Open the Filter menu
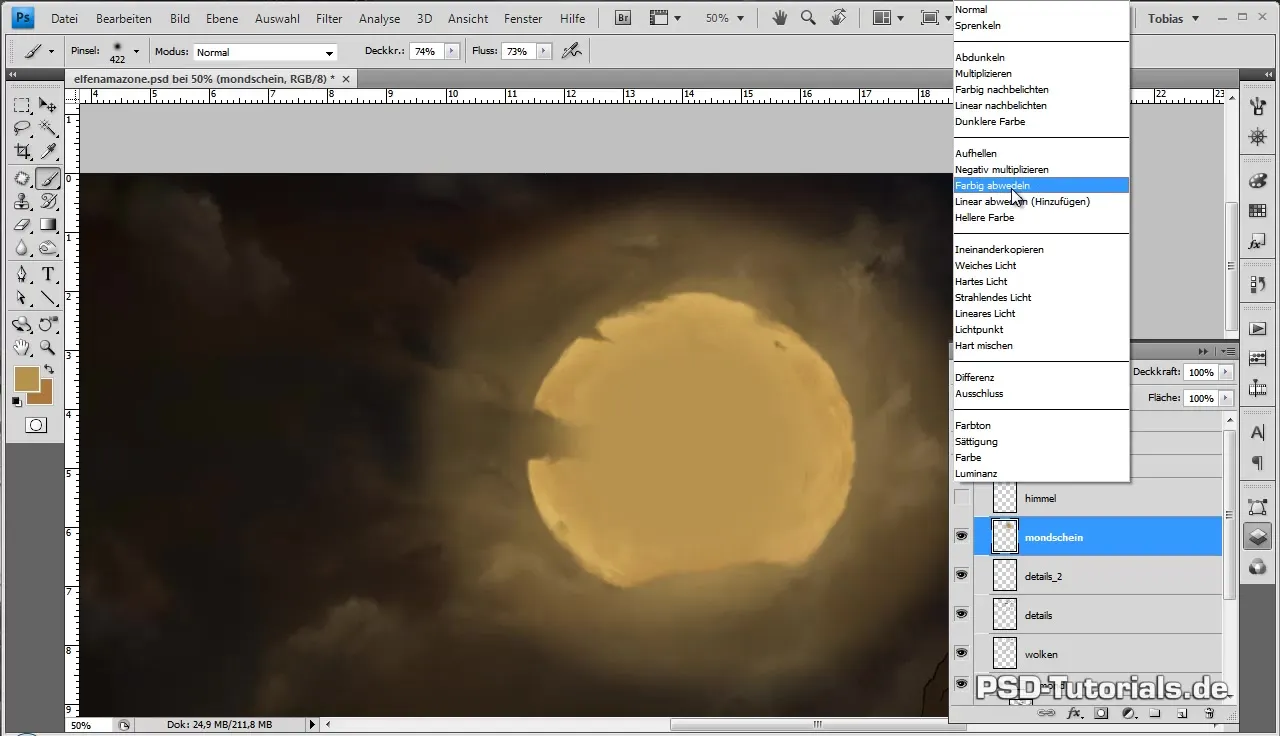This screenshot has width=1280, height=736. (x=329, y=18)
